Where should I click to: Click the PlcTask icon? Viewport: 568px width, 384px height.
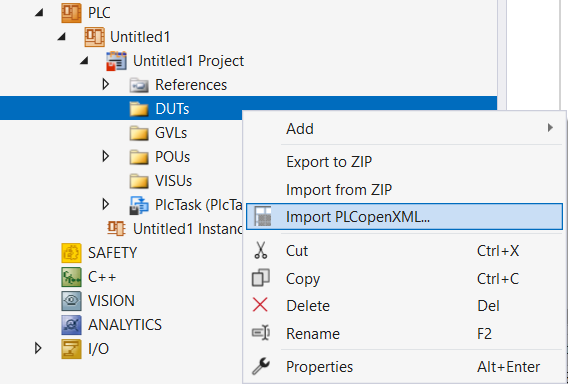139,205
